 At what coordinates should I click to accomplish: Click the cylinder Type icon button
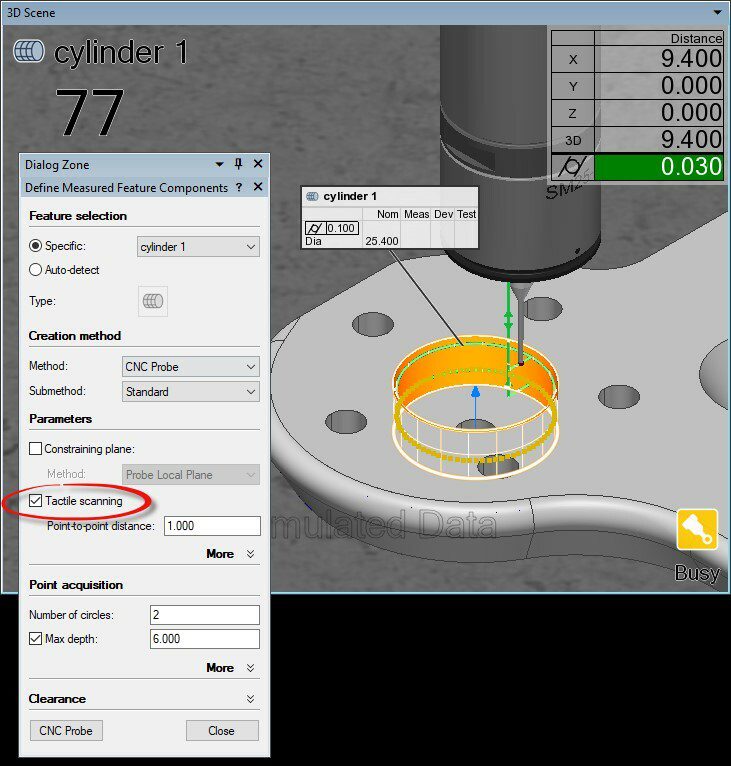pyautogui.click(x=153, y=301)
